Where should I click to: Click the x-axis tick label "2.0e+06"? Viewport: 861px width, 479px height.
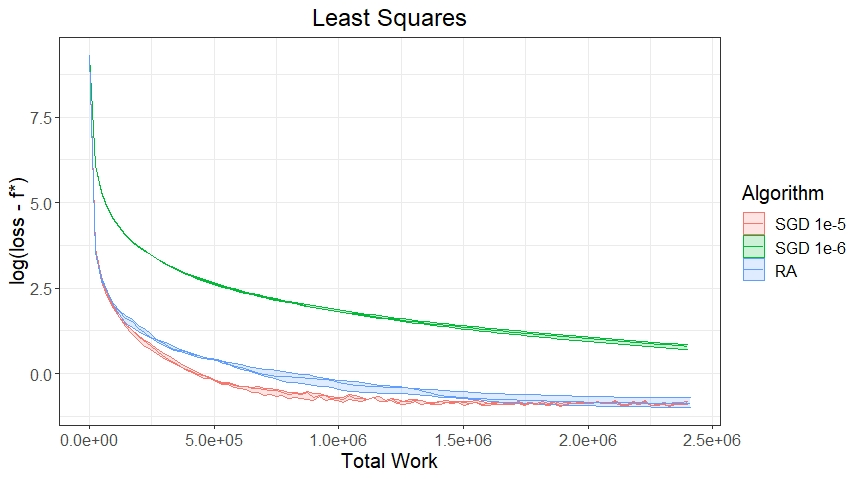(x=588, y=440)
